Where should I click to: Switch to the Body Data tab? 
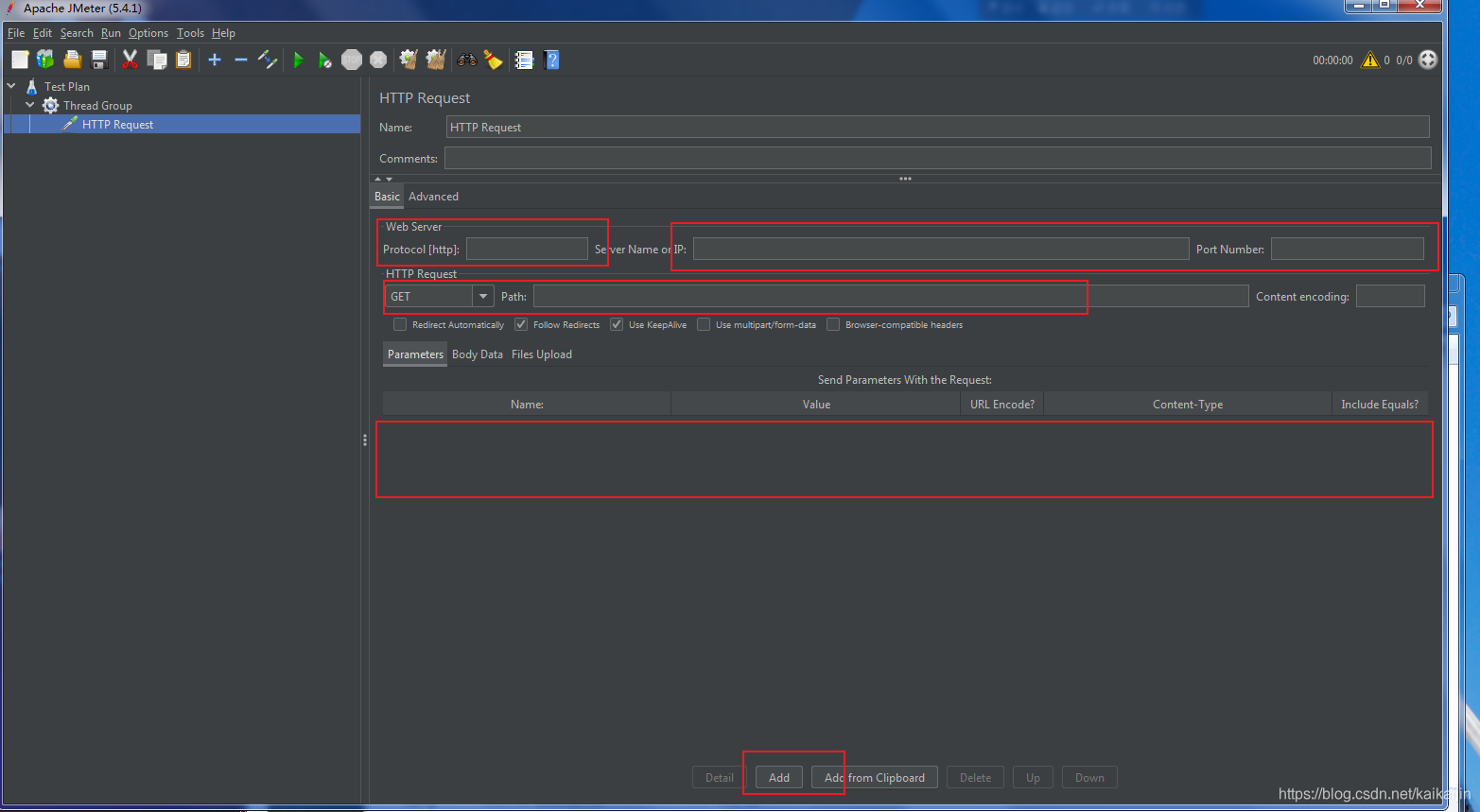(478, 354)
